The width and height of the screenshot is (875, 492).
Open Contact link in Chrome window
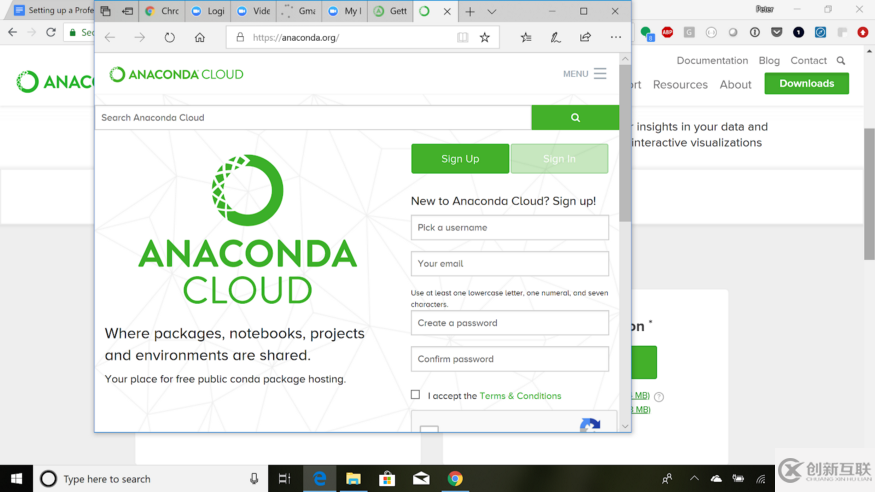[808, 60]
